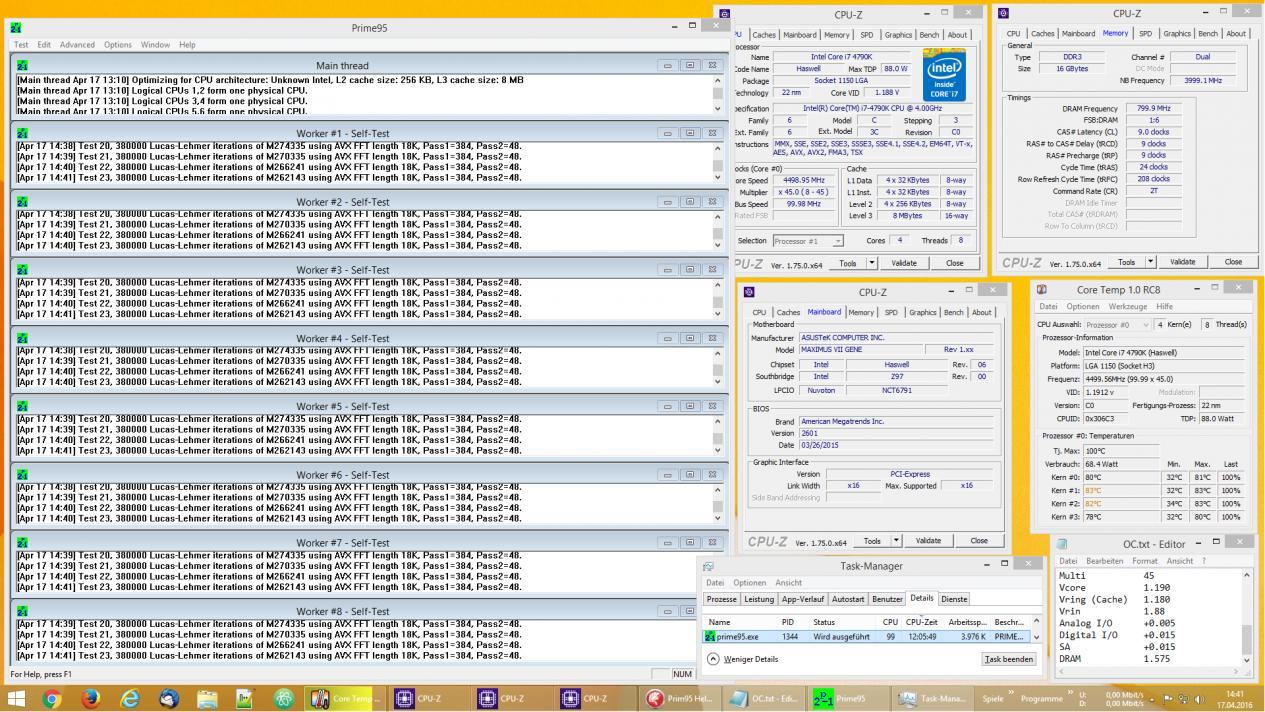The height and width of the screenshot is (712, 1265).
Task: Click OC.txt Editor notepad icon
Action: coord(1062,544)
